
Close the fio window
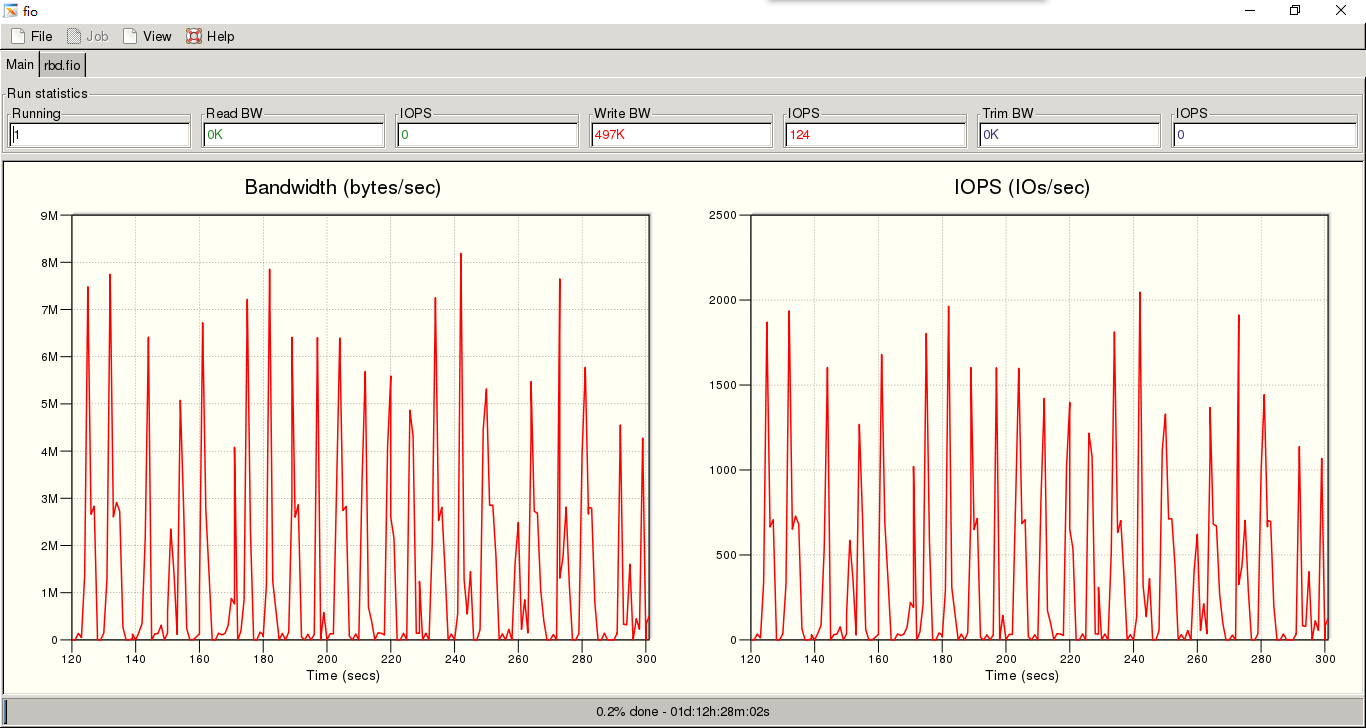pos(1341,10)
